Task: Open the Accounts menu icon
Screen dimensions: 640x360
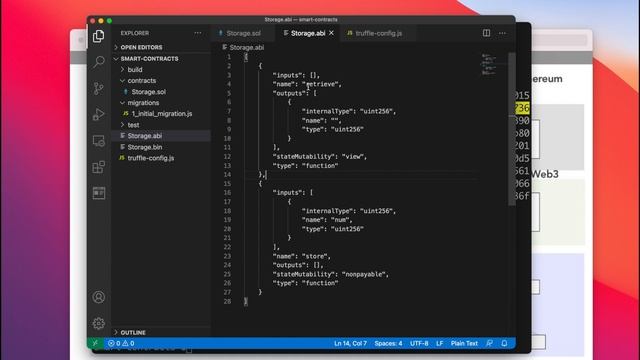Action: point(98,297)
